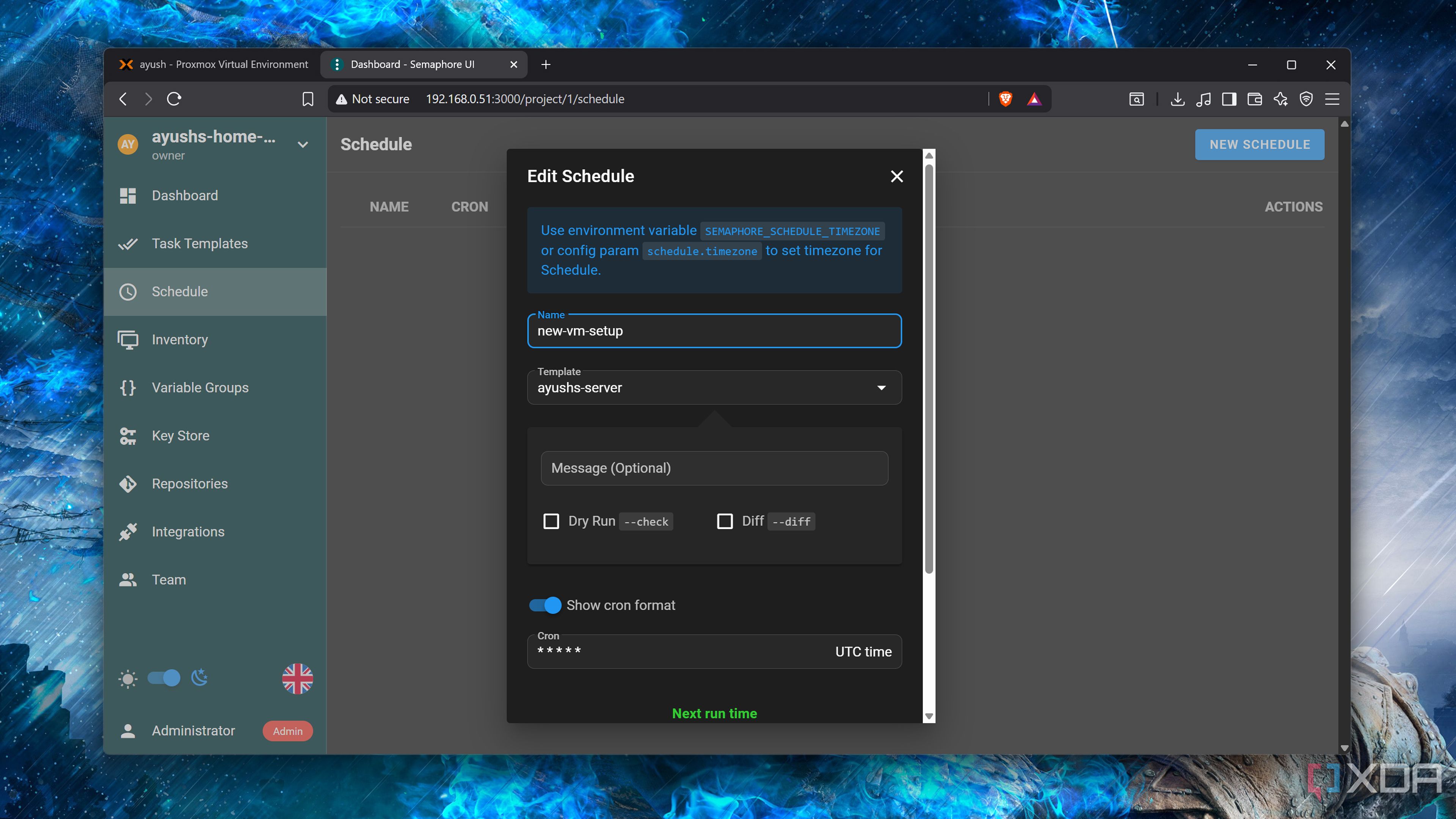Click the Next run time text
Viewport: 1456px width, 819px height.
pos(714,713)
